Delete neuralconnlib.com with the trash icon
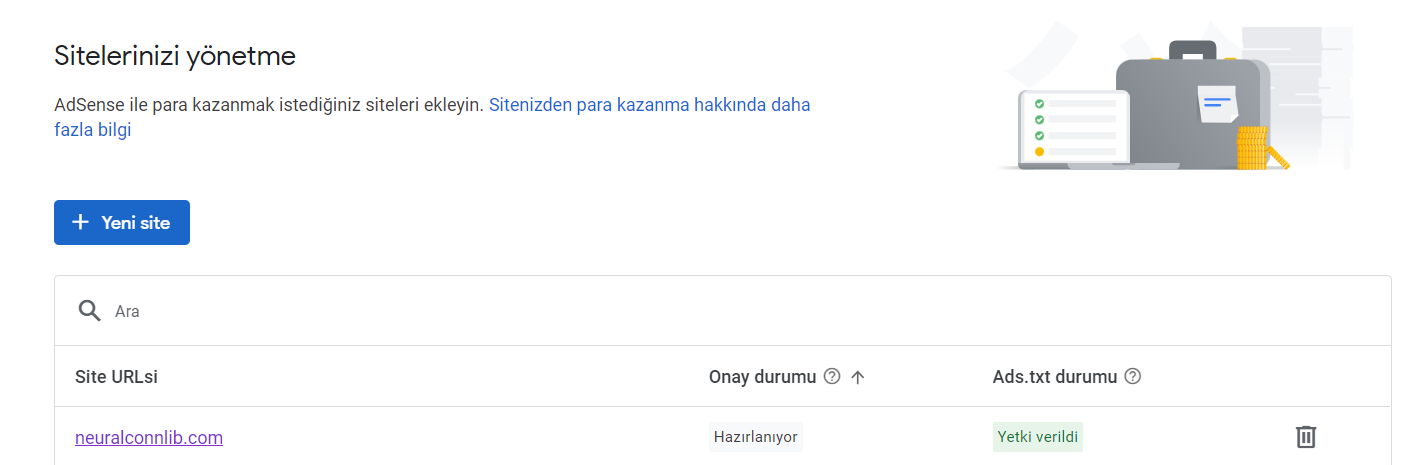The width and height of the screenshot is (1408, 465). click(x=1306, y=437)
